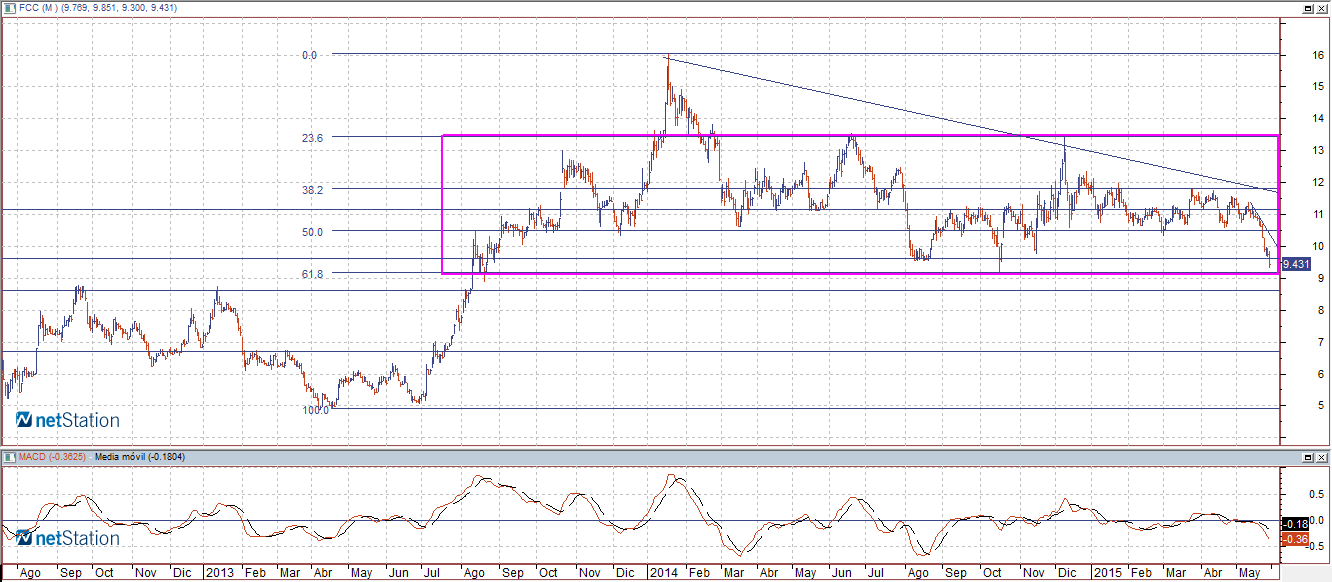Image resolution: width=1332 pixels, height=582 pixels.
Task: Select the 61.8 Fibonacci level label
Action: [313, 273]
